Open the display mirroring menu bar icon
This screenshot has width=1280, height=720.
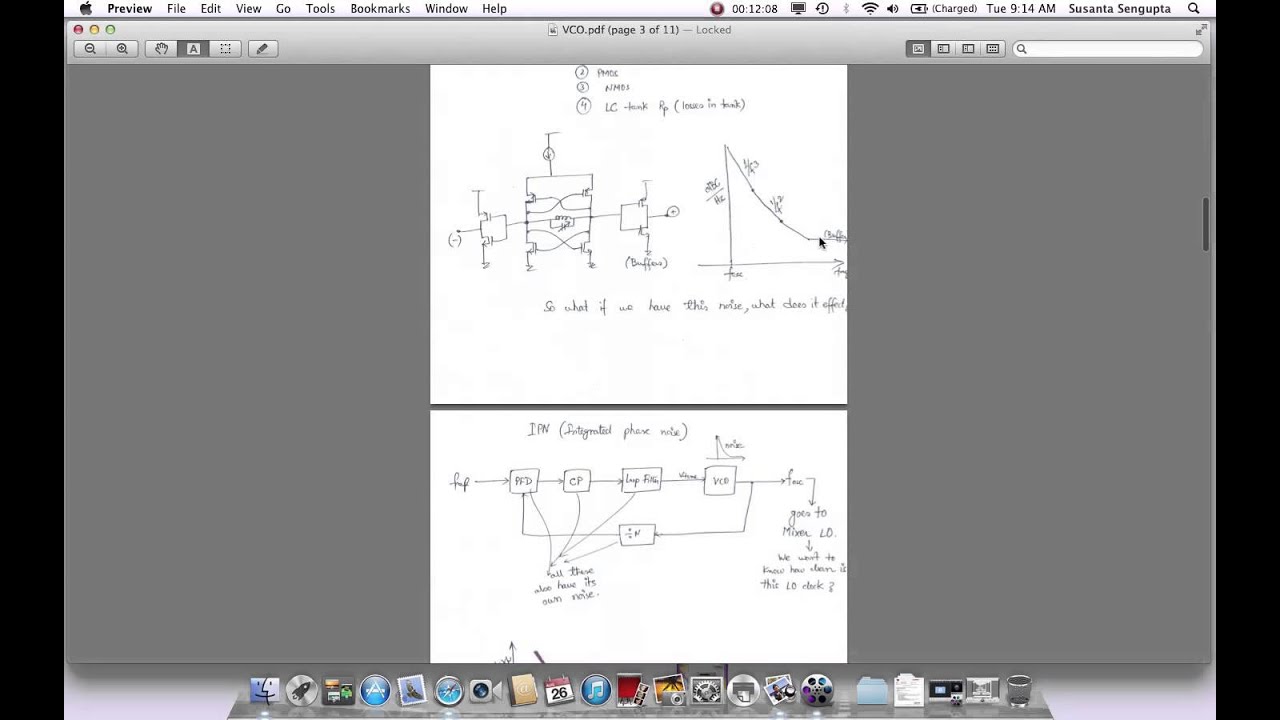[x=798, y=9]
